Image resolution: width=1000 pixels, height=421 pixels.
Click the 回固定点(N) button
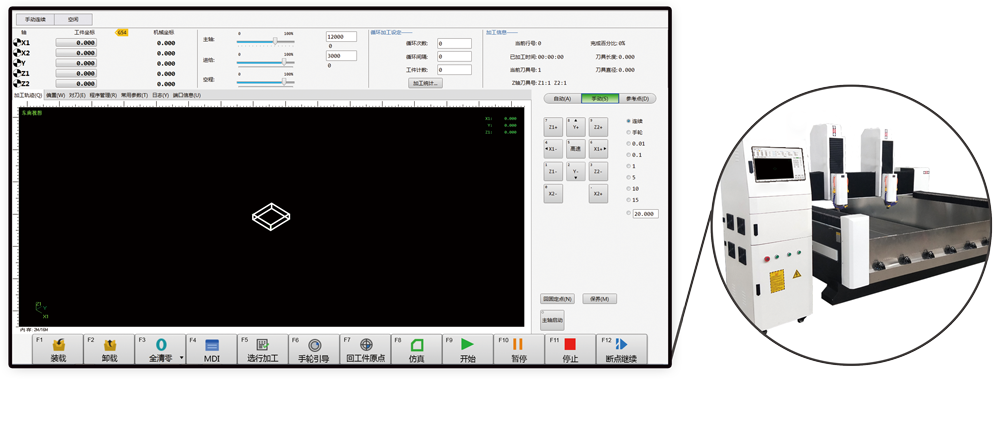[x=557, y=299]
